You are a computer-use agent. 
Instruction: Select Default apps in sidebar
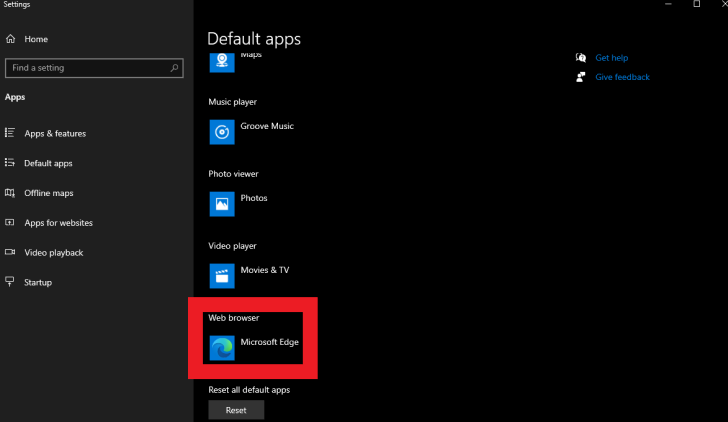tap(48, 163)
